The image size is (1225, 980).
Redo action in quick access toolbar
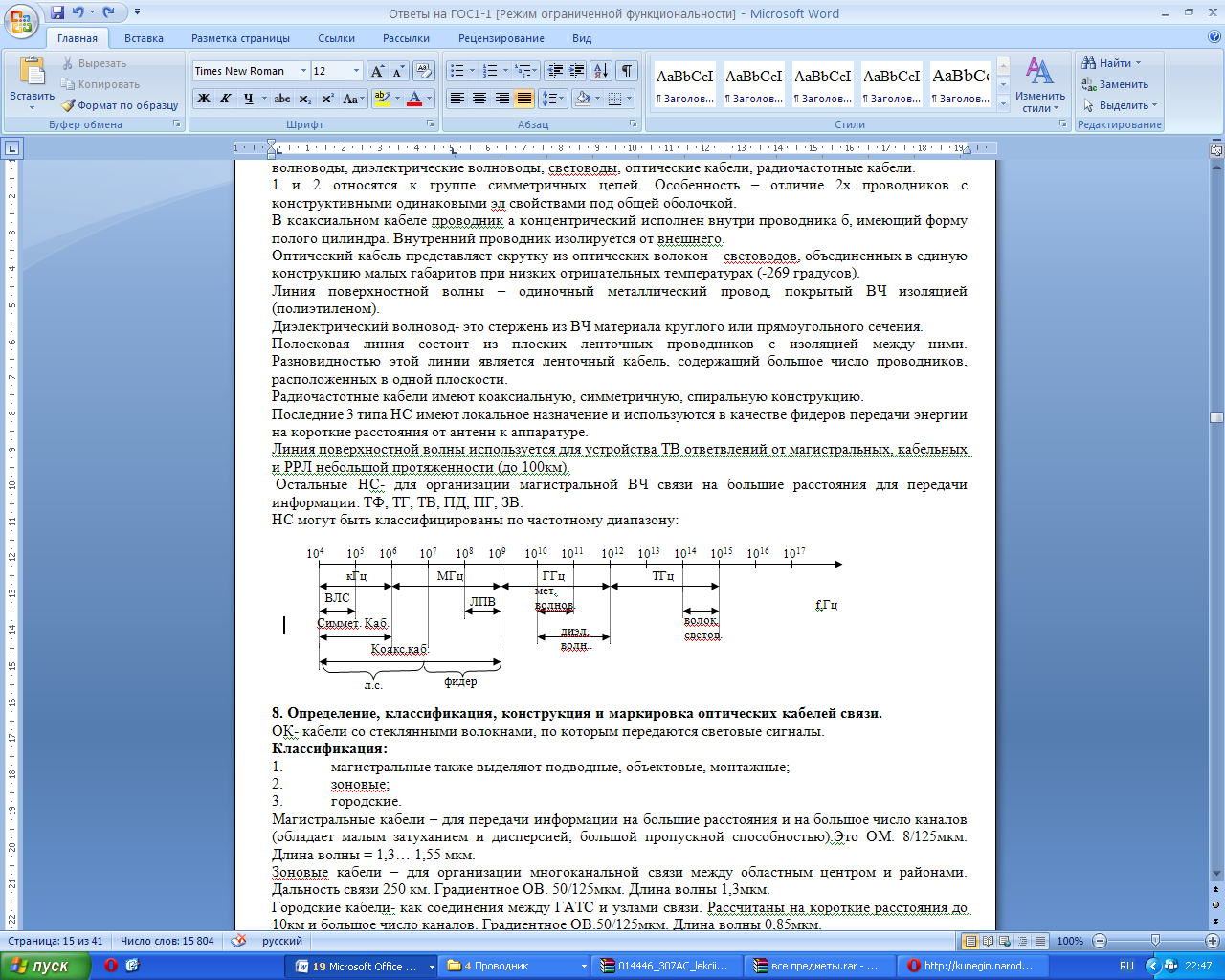(108, 13)
